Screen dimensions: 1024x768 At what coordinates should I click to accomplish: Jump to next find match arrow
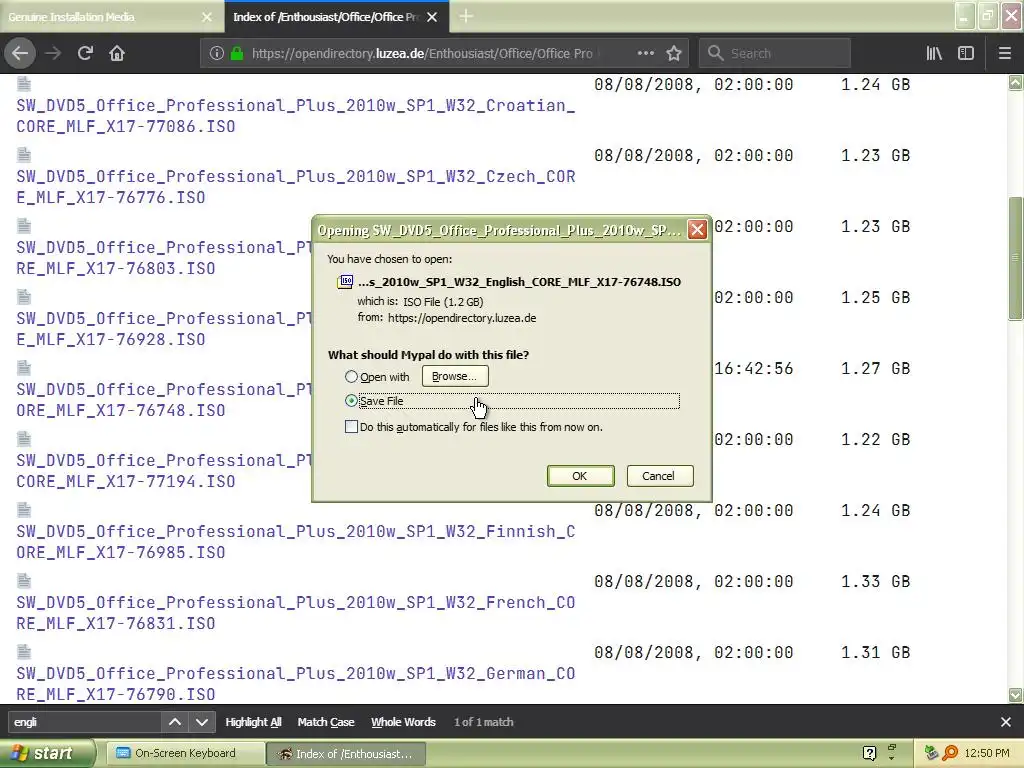(x=202, y=722)
